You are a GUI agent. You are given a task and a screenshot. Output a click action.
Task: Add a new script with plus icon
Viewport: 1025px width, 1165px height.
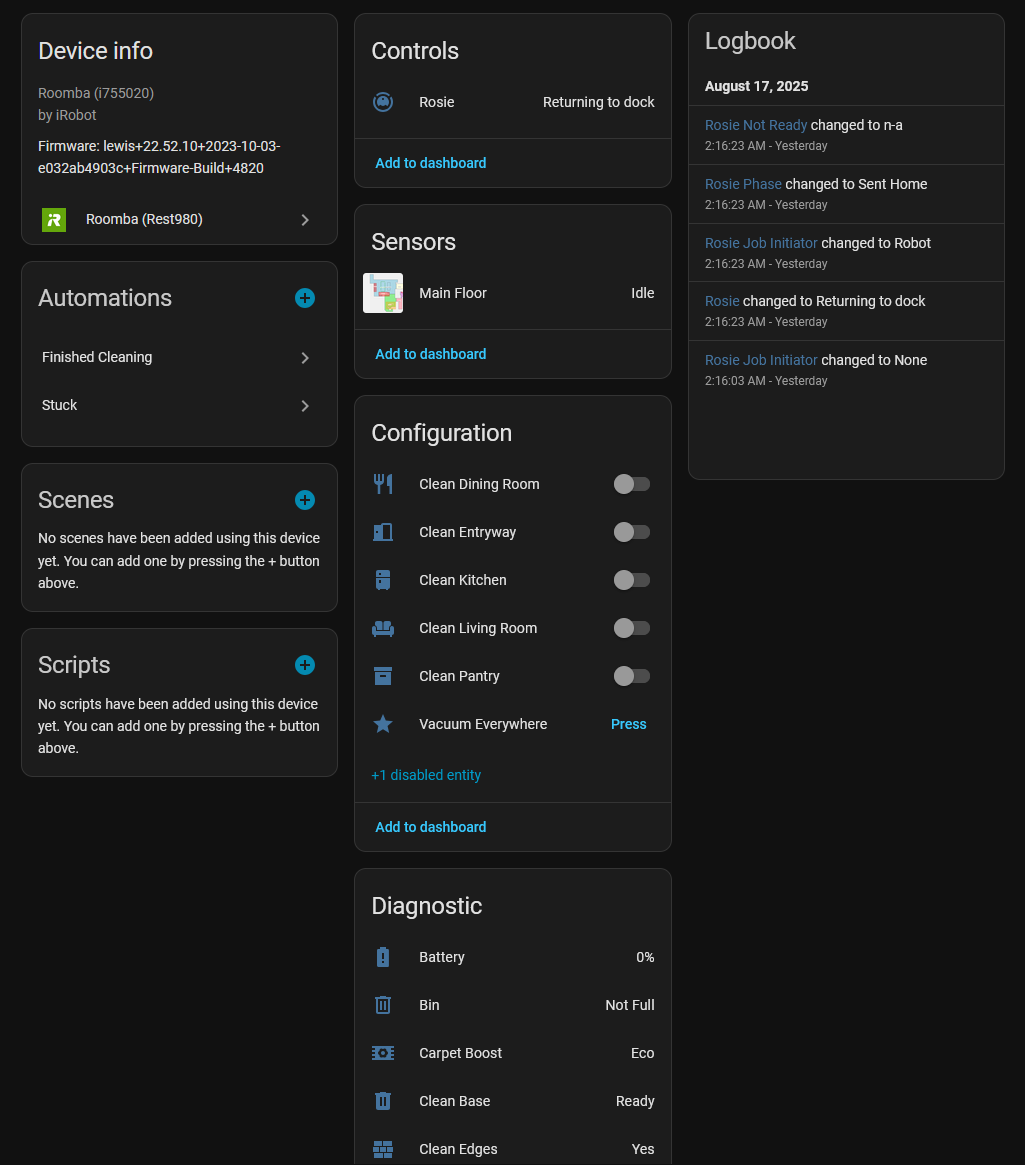coord(305,665)
